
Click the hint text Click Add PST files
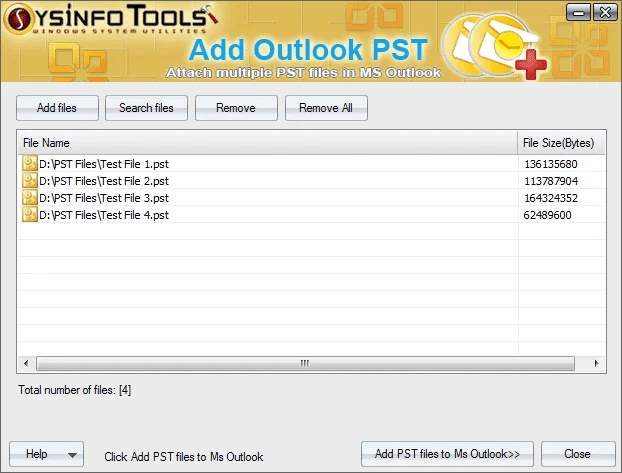184,457
